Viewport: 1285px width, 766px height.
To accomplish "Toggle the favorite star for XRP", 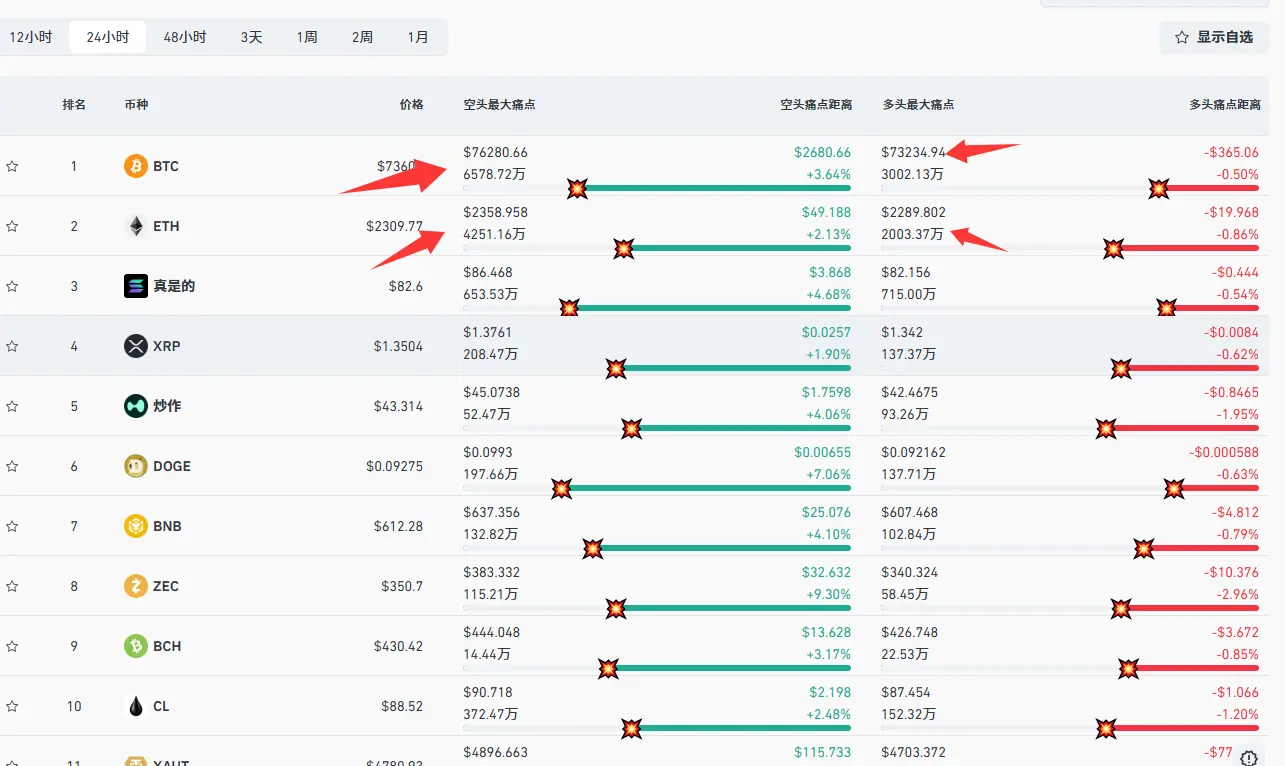I will coord(12,346).
